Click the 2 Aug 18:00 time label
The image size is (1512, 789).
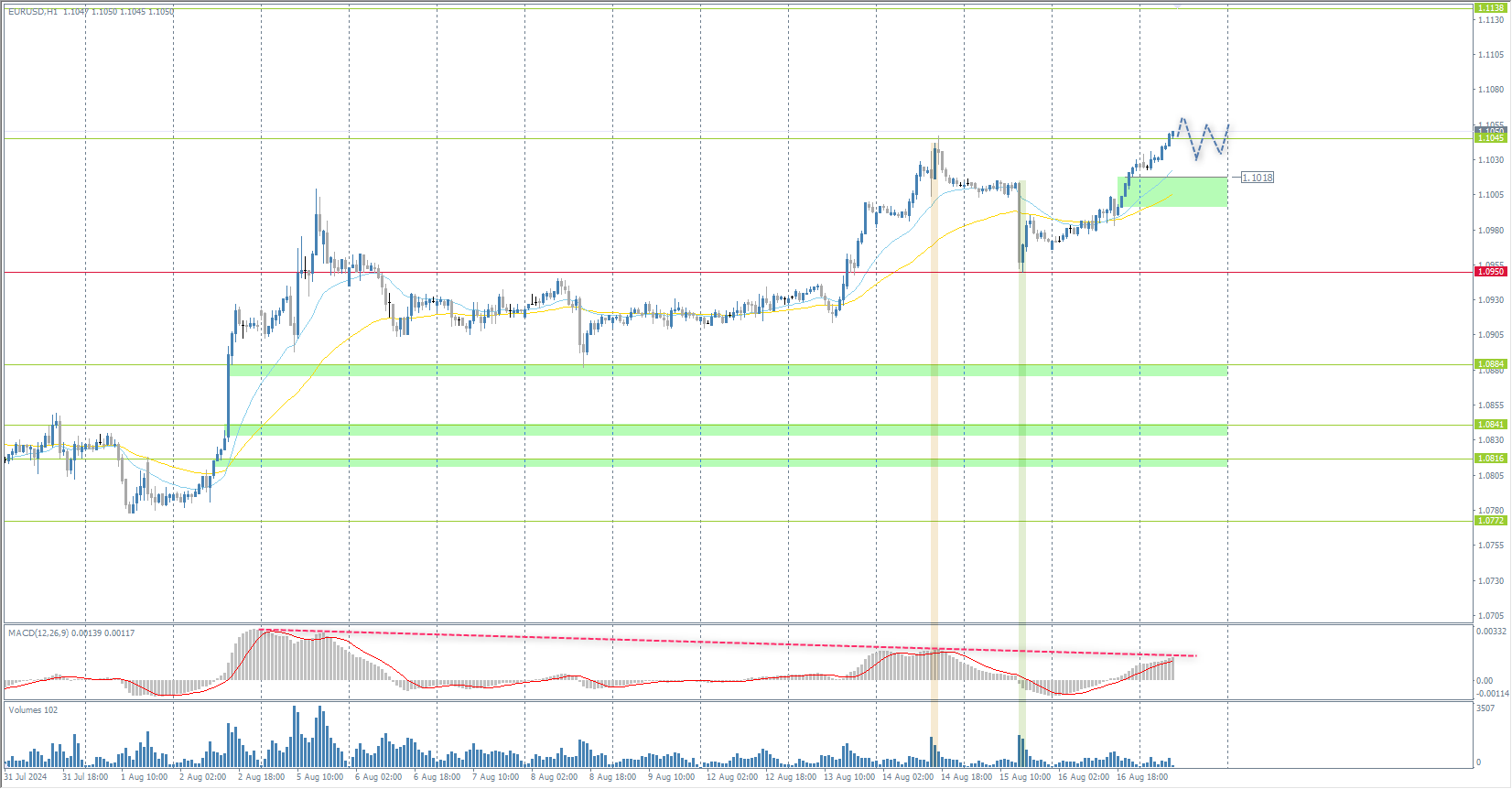(262, 777)
